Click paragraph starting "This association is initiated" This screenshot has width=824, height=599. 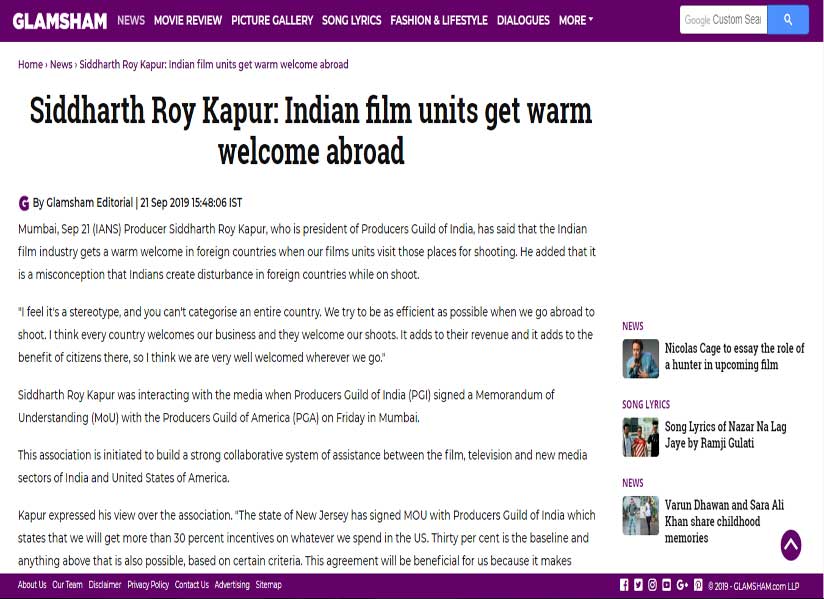pyautogui.click(x=303, y=467)
